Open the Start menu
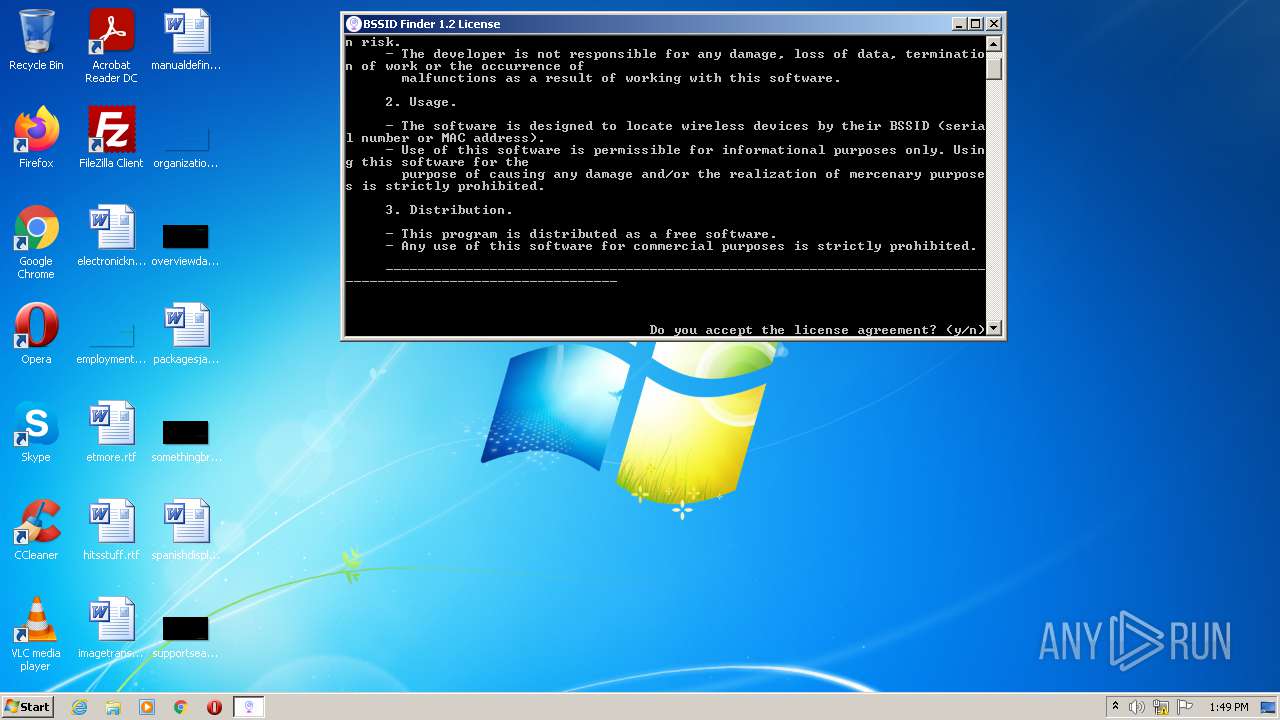Viewport: 1280px width, 720px height. pyautogui.click(x=28, y=707)
